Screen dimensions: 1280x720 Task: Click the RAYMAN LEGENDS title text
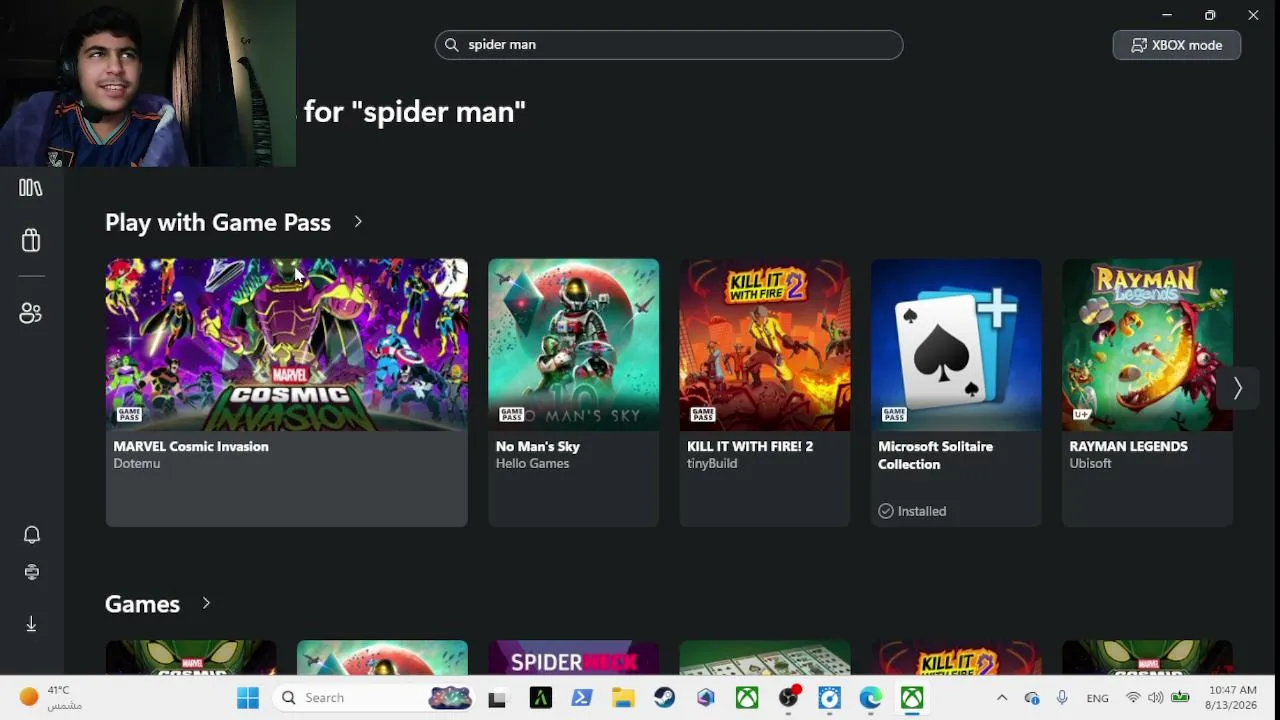coord(1128,447)
